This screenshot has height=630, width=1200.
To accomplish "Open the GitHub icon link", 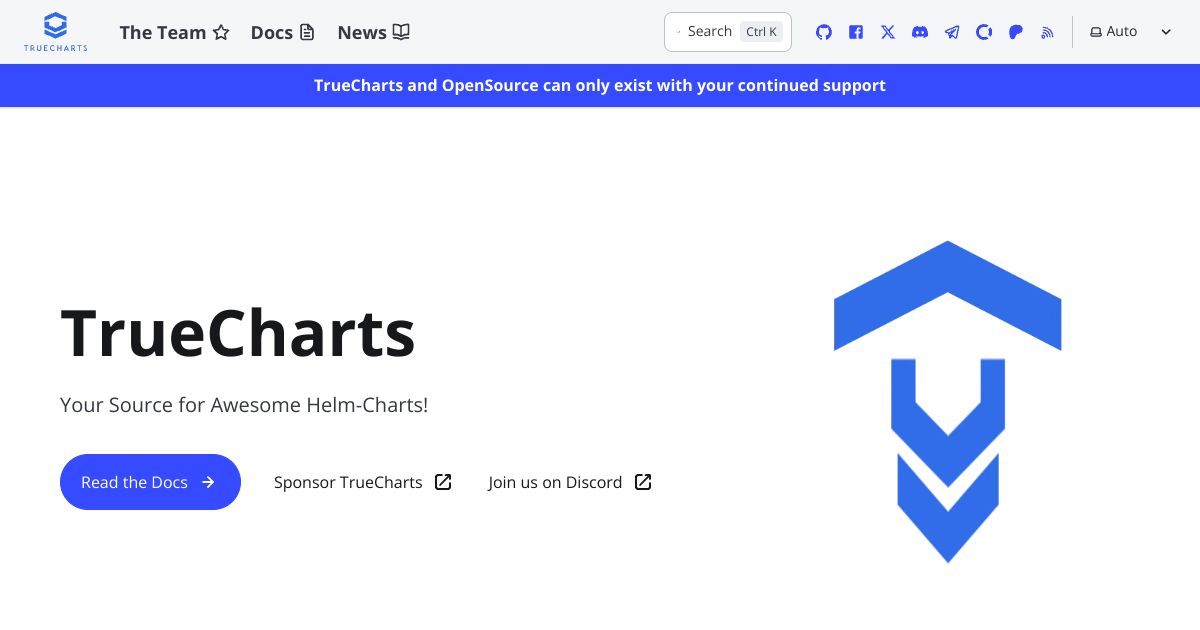I will 824,32.
